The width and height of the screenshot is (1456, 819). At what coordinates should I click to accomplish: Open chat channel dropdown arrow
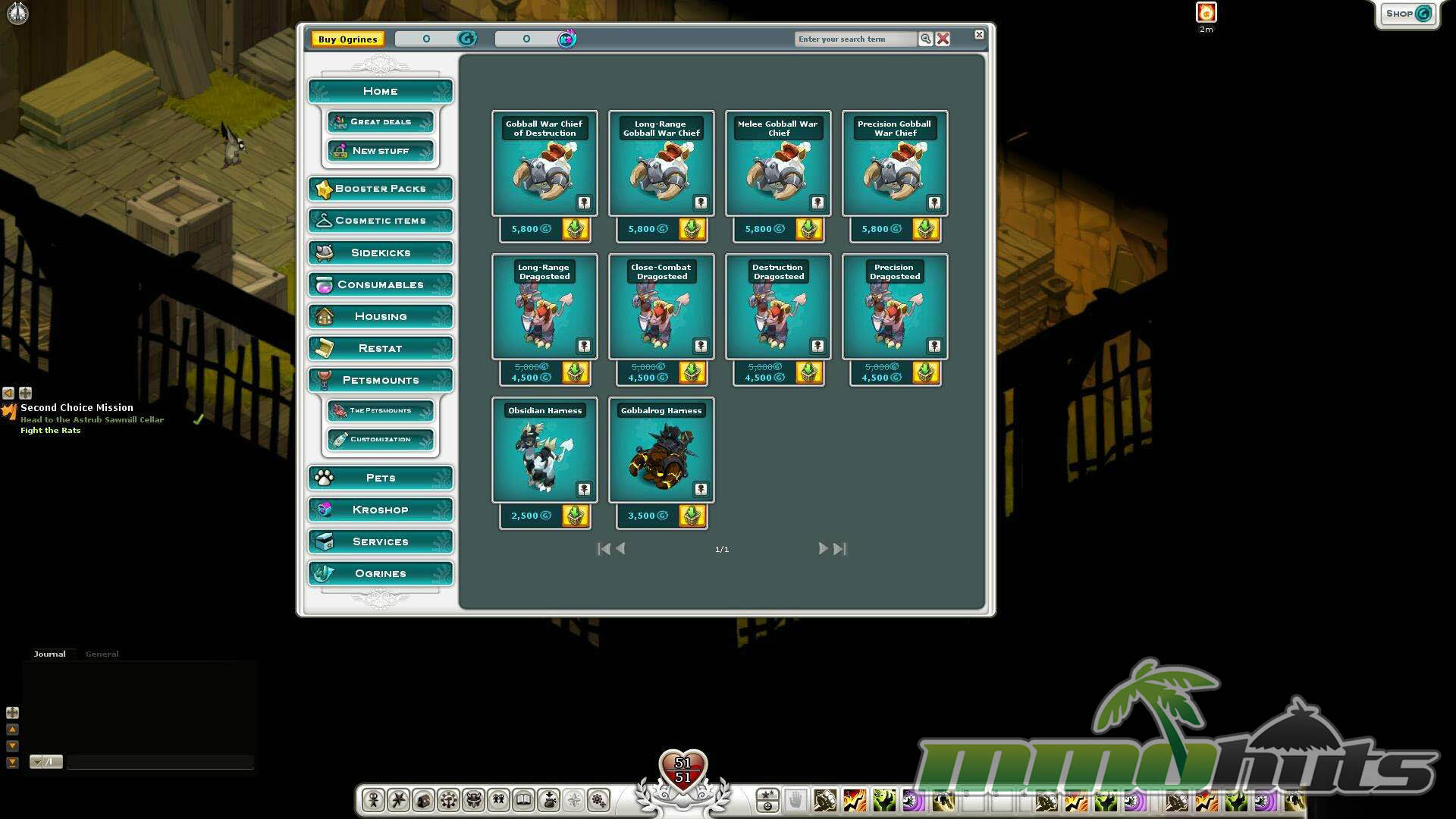click(36, 761)
